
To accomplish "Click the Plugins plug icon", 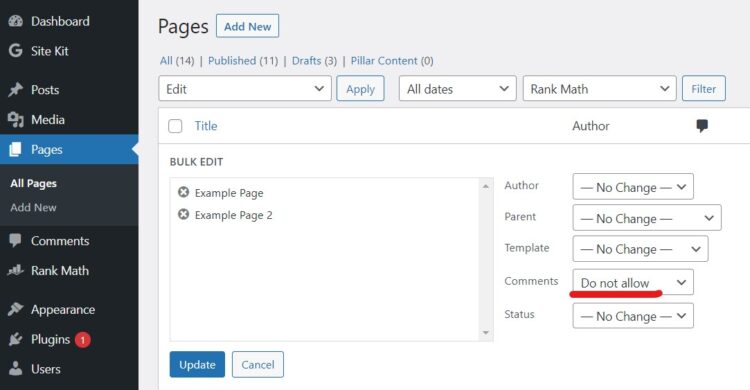I will tap(15, 339).
